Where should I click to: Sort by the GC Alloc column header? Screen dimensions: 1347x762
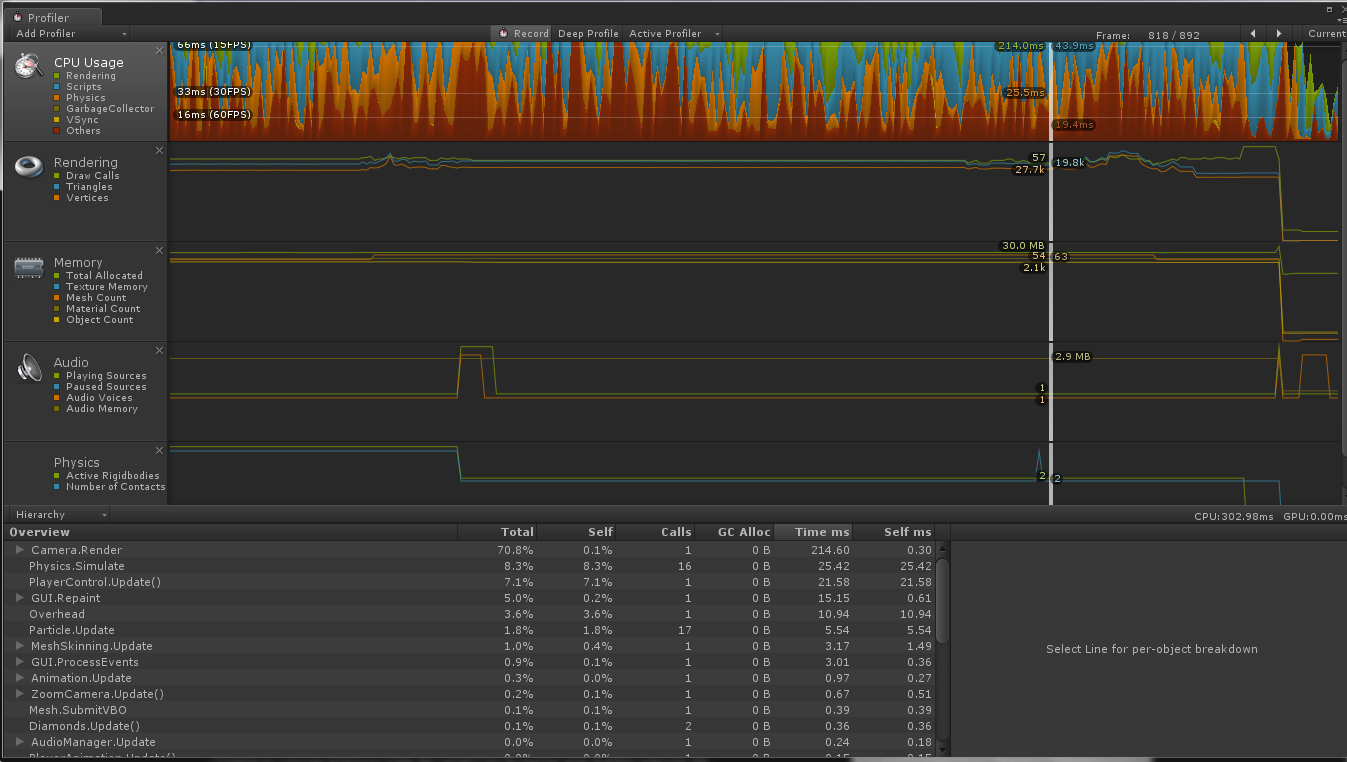734,532
